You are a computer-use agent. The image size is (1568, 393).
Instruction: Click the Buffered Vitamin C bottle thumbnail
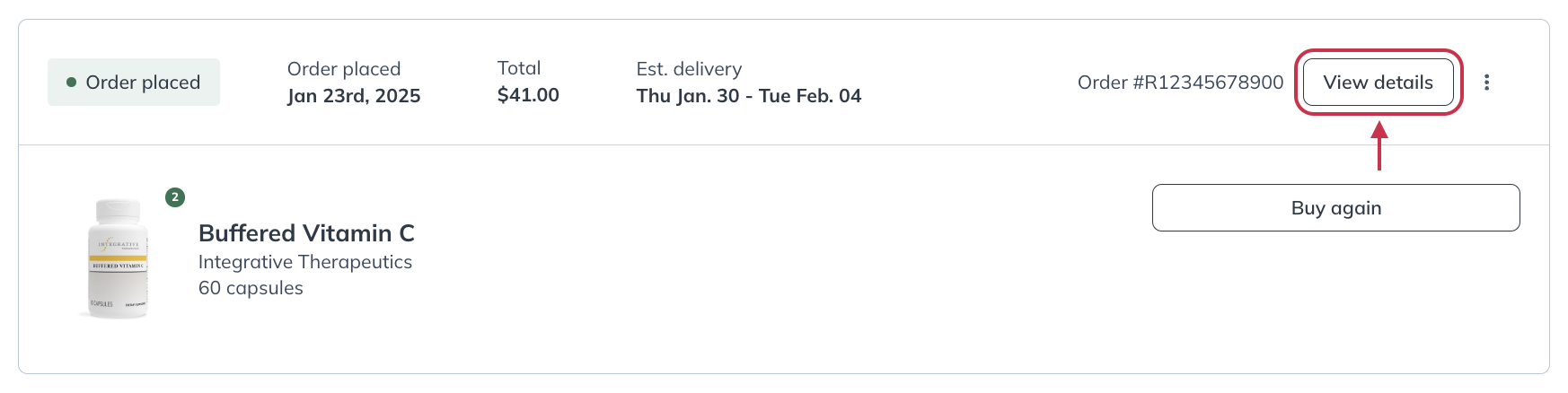[118, 258]
